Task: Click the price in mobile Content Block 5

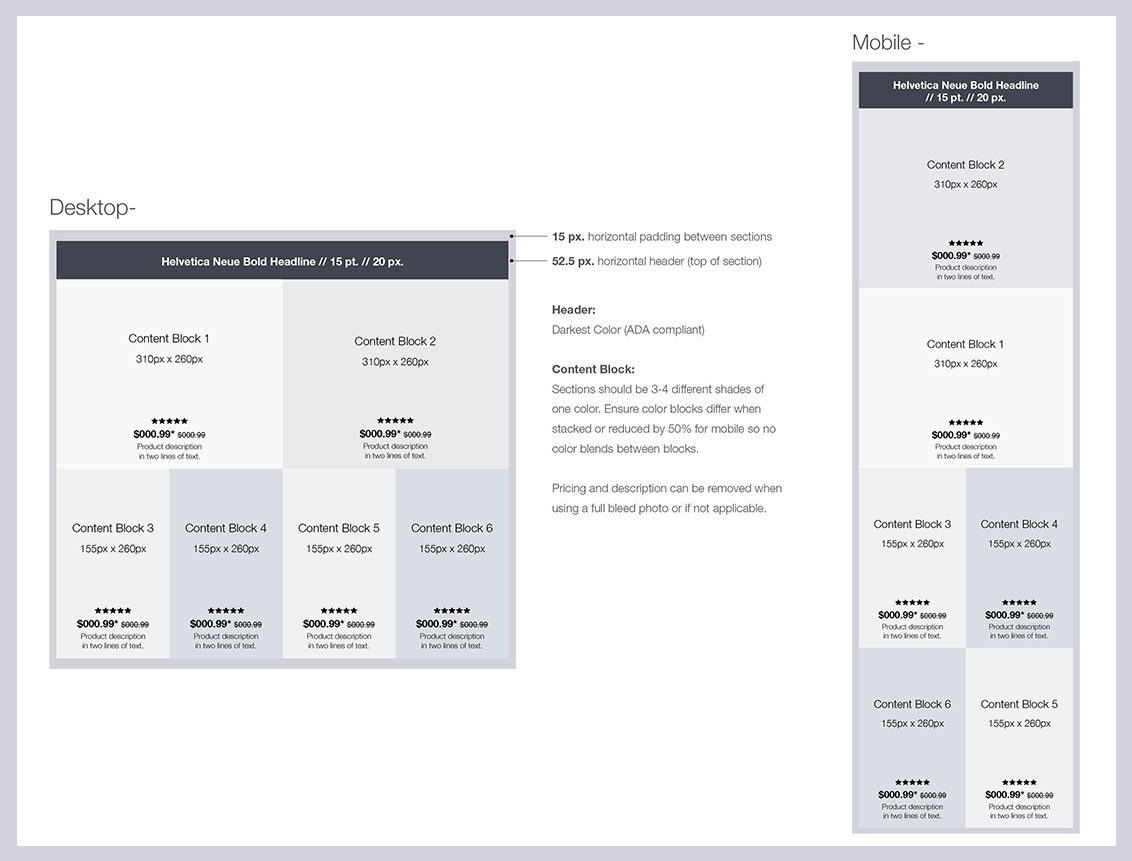Action: tap(1019, 795)
